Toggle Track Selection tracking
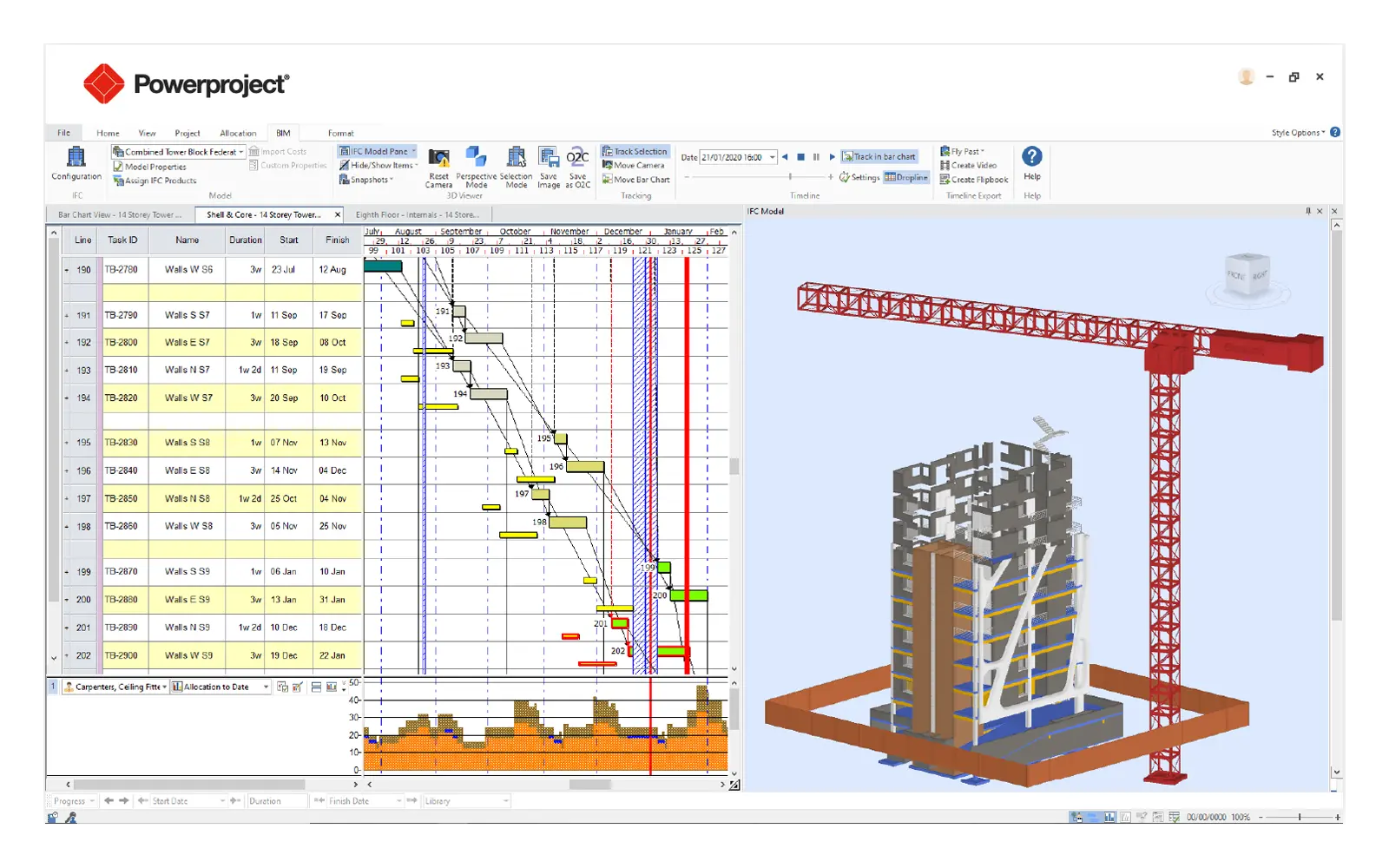Image resolution: width=1389 pixels, height=868 pixels. tap(635, 150)
